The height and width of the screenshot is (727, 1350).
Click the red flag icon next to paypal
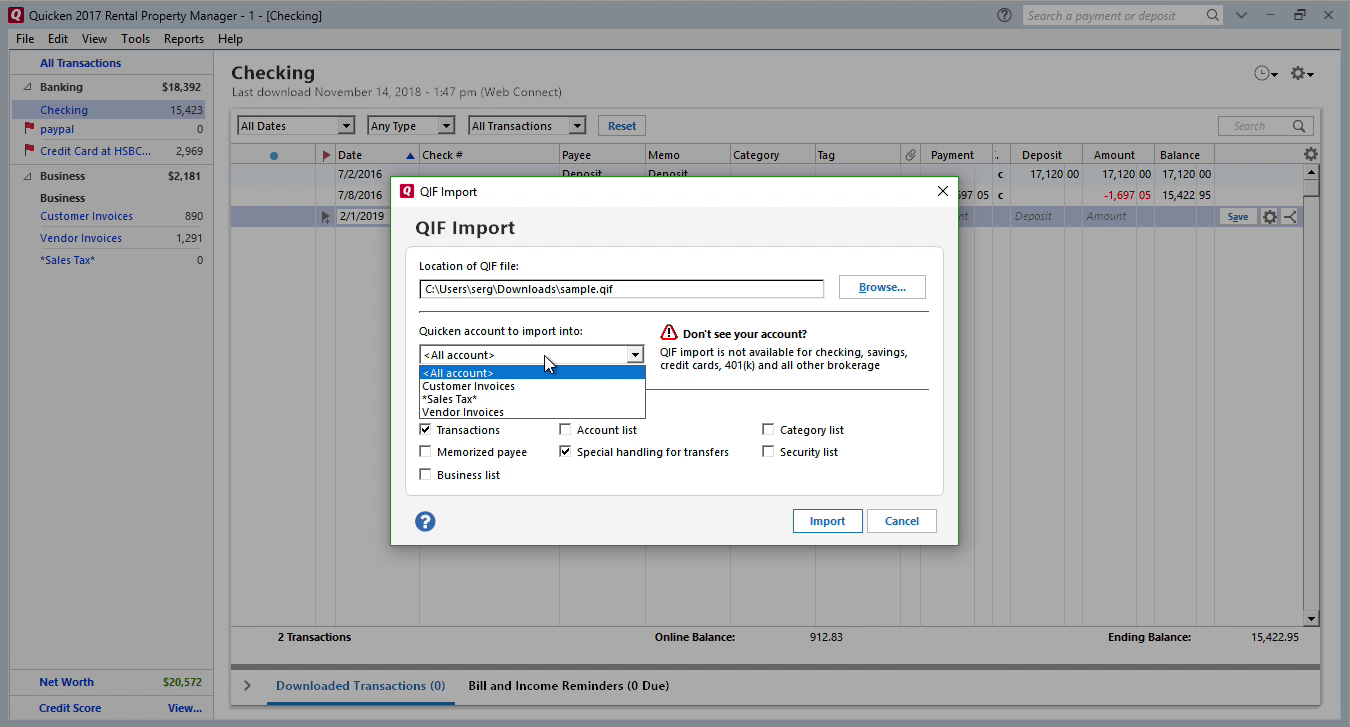29,129
